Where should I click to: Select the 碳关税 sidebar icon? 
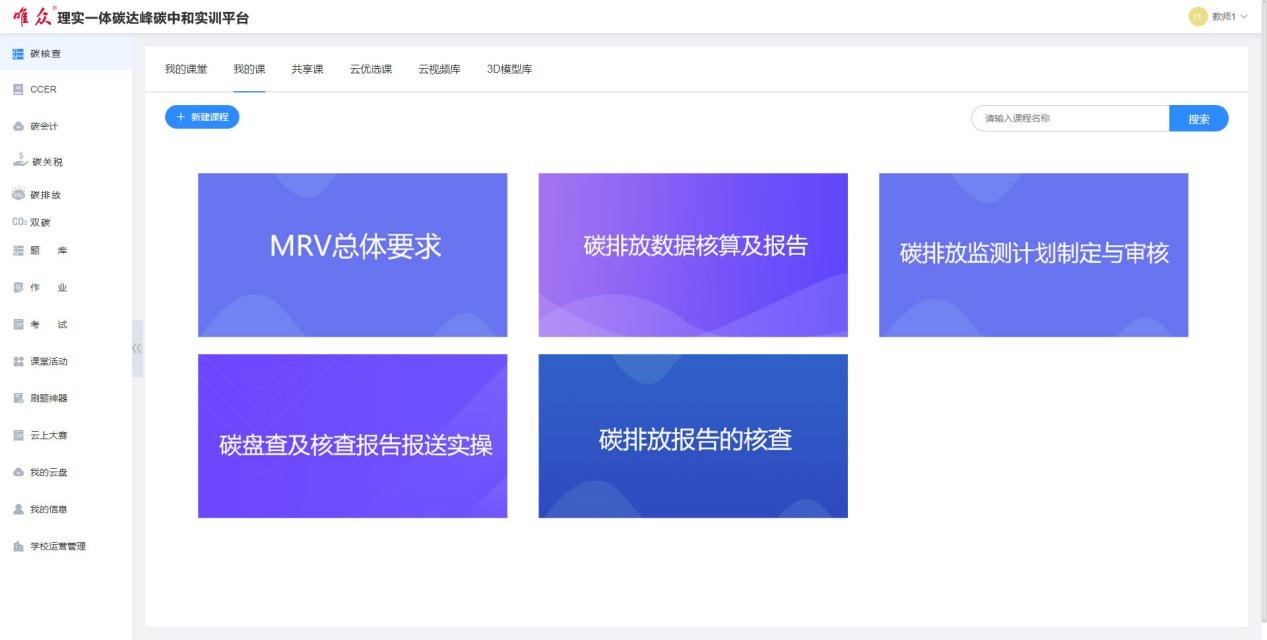tap(19, 161)
